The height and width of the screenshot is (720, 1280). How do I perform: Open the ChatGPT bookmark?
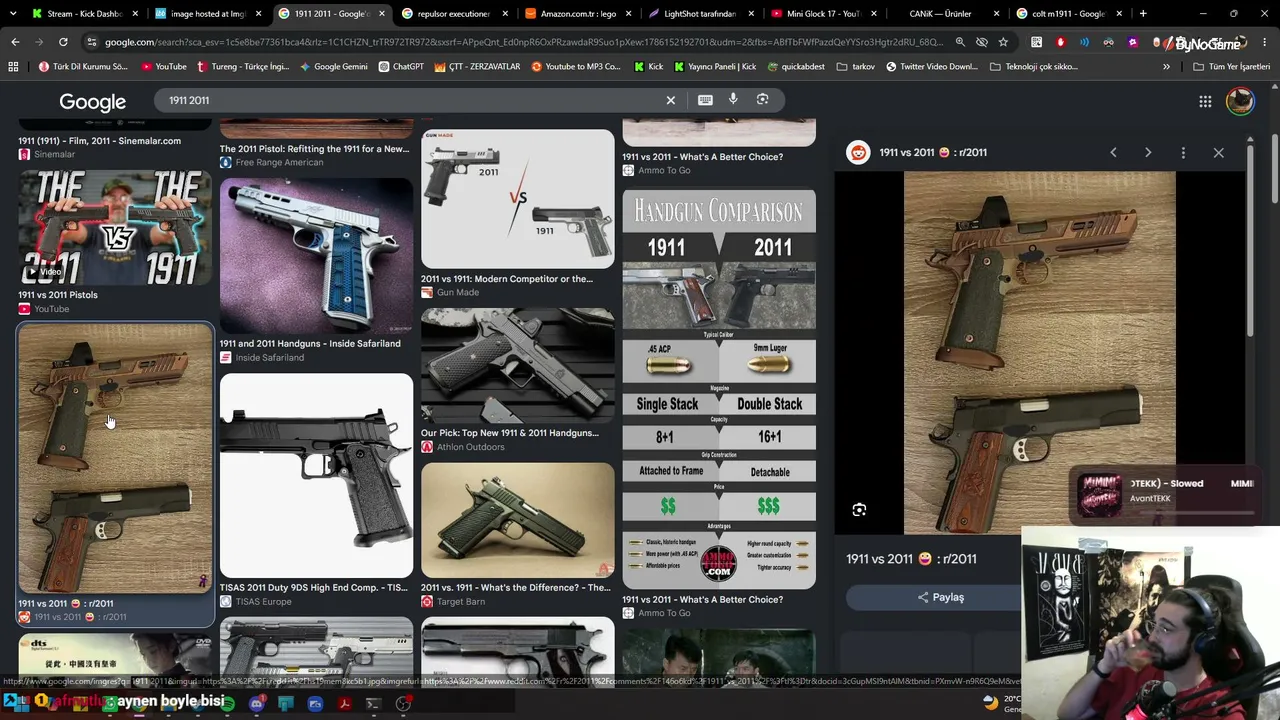401,67
